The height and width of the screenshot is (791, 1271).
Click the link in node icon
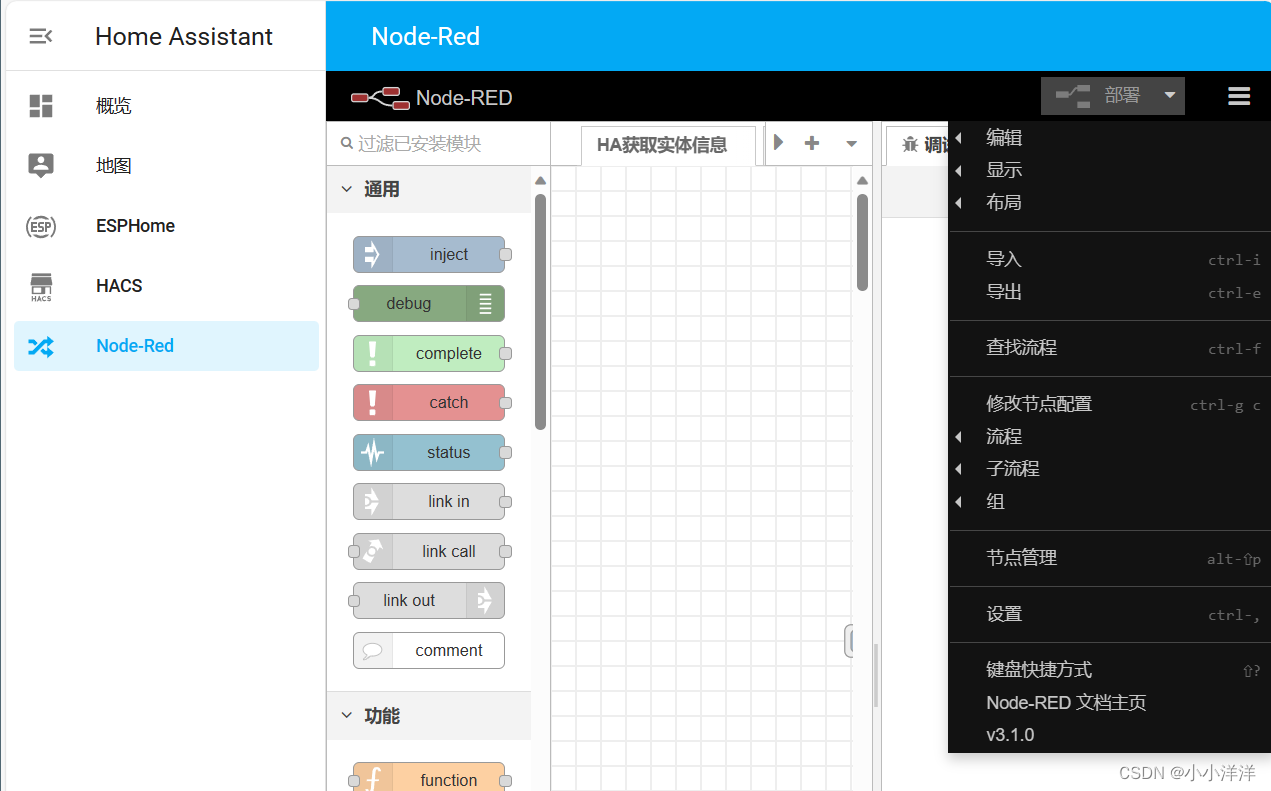tap(373, 501)
